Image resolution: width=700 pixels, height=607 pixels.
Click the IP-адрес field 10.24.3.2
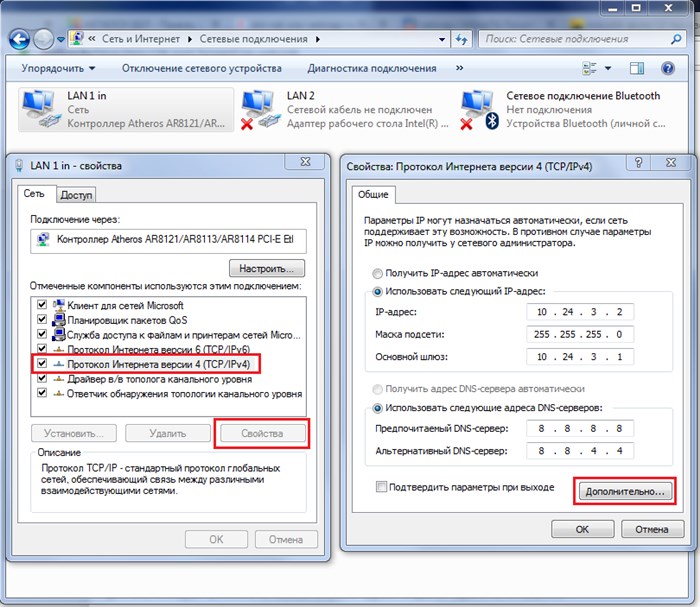[580, 312]
